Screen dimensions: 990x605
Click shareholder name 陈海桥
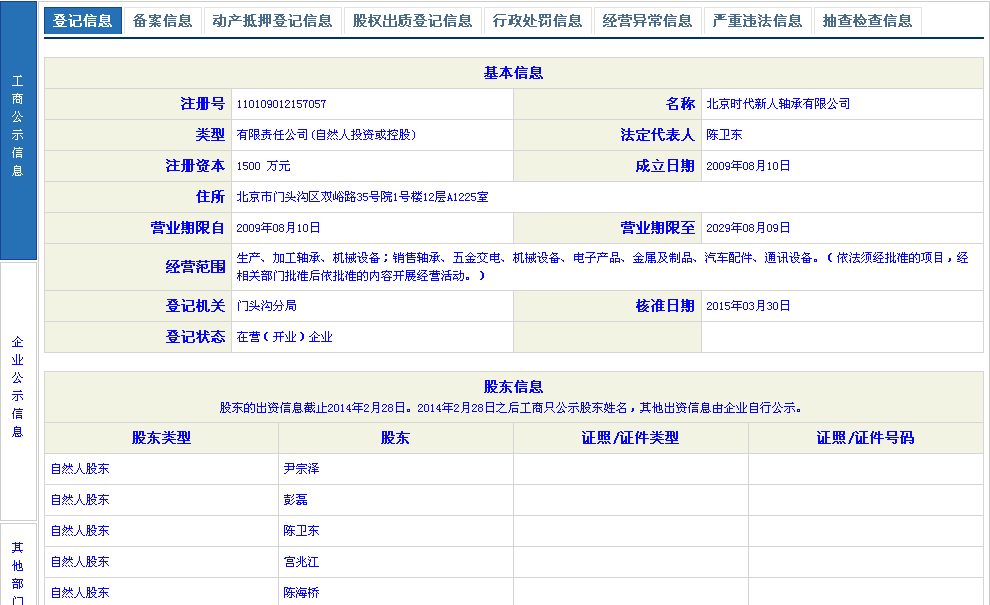point(301,593)
